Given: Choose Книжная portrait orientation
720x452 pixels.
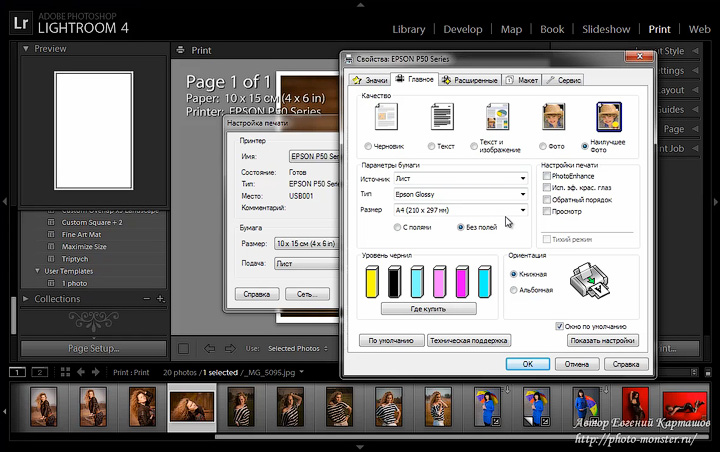Looking at the screenshot, I should 513,274.
